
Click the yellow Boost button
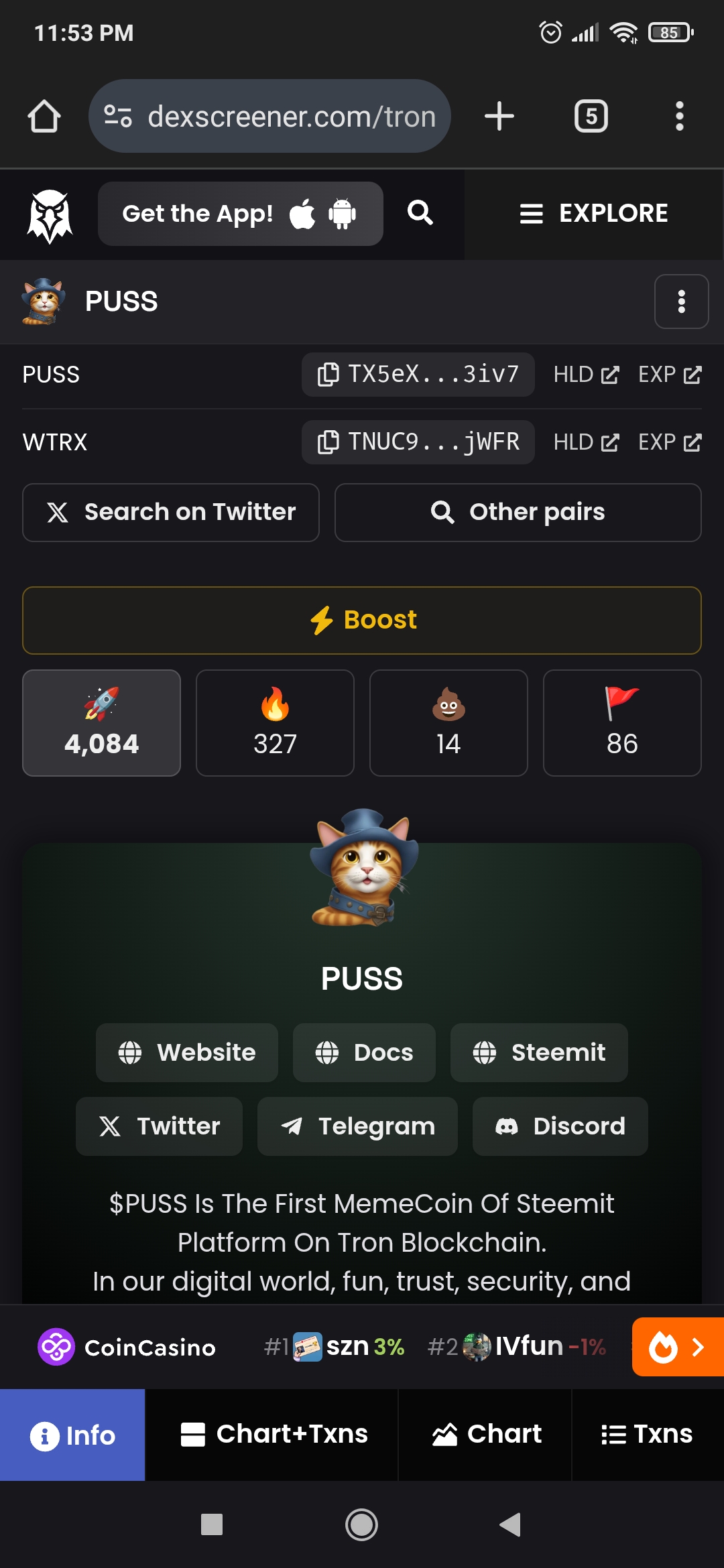tap(362, 620)
